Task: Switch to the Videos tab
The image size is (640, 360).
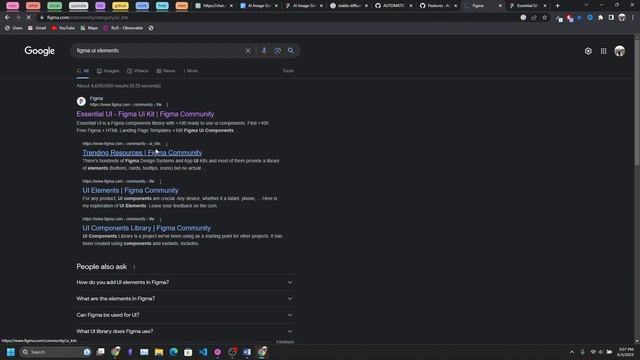Action: point(138,71)
